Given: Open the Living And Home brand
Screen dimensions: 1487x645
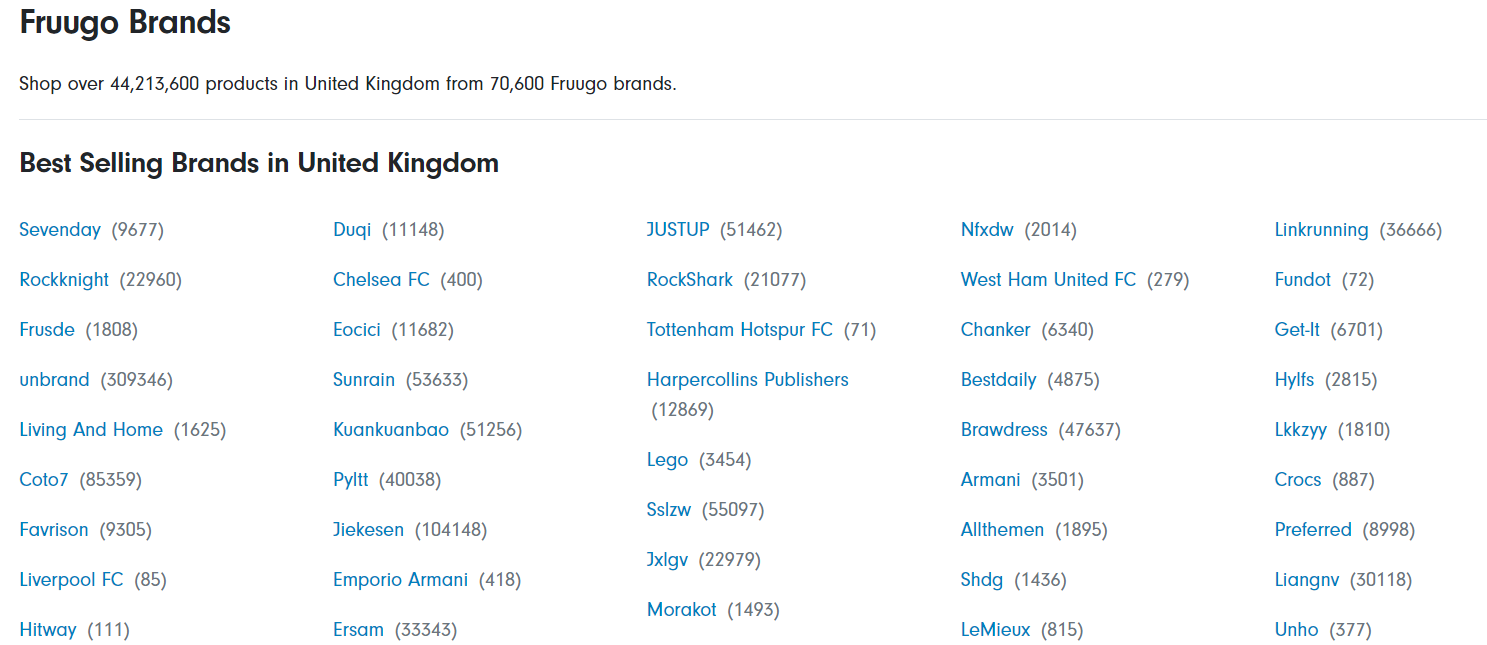Looking at the screenshot, I should click(91, 430).
